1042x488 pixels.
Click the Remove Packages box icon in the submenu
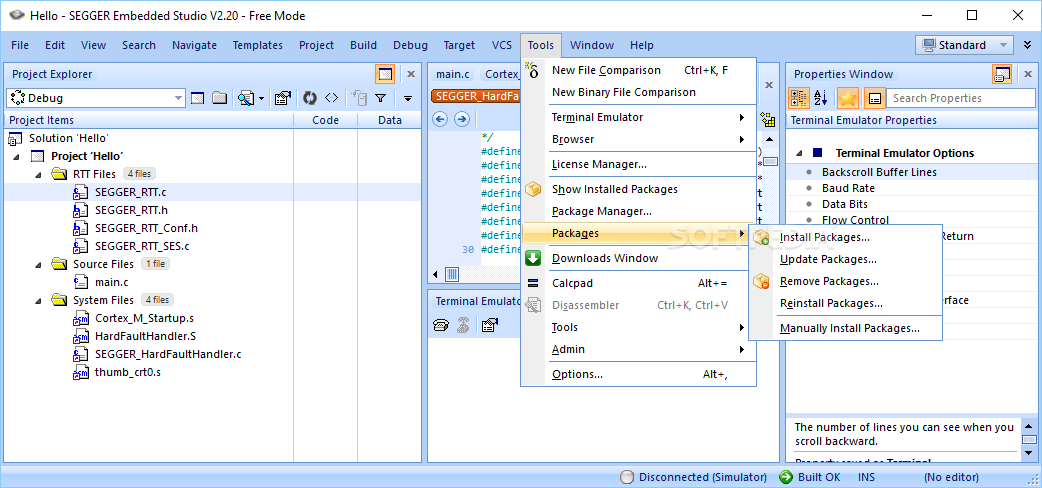(x=762, y=282)
